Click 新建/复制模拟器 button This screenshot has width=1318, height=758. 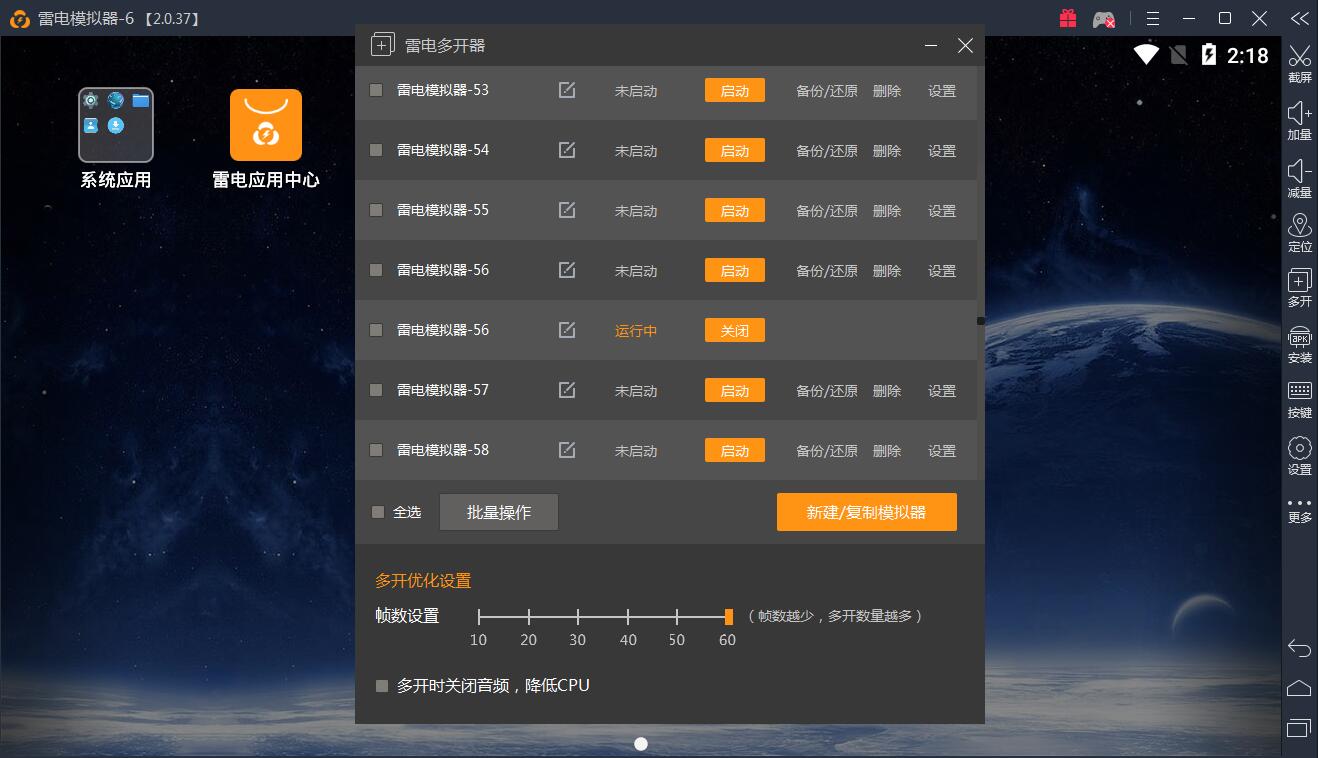866,512
